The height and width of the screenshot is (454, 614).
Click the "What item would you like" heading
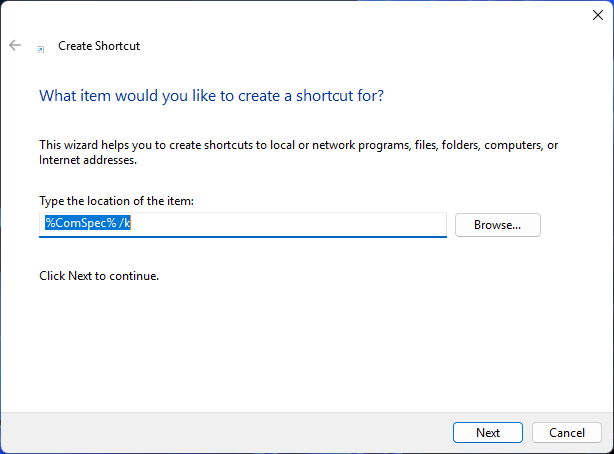click(211, 96)
